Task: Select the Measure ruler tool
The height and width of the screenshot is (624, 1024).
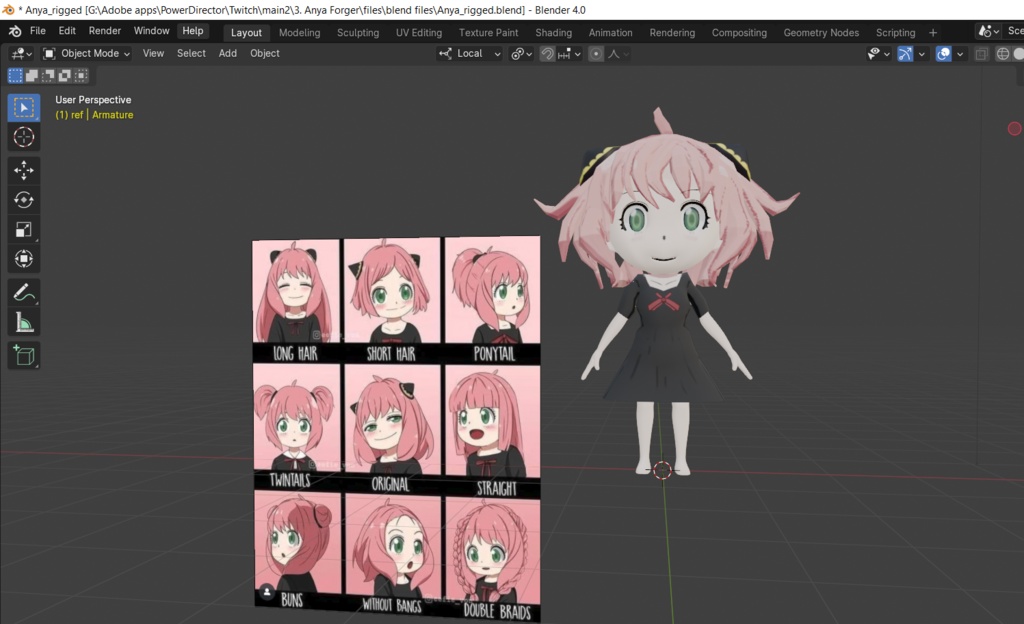Action: [24, 322]
